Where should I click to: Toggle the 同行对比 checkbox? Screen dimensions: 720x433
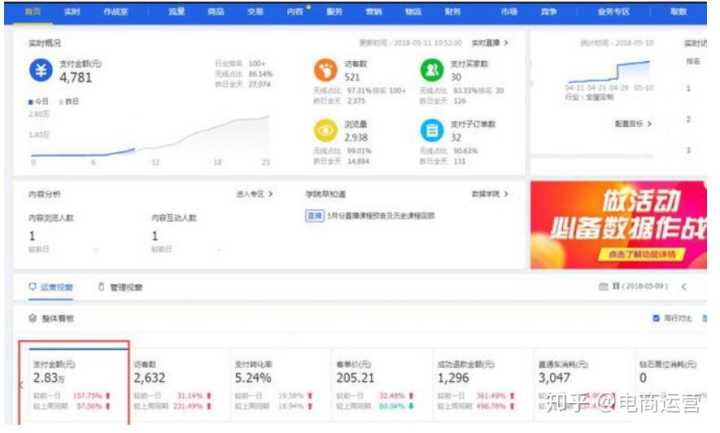(x=656, y=318)
